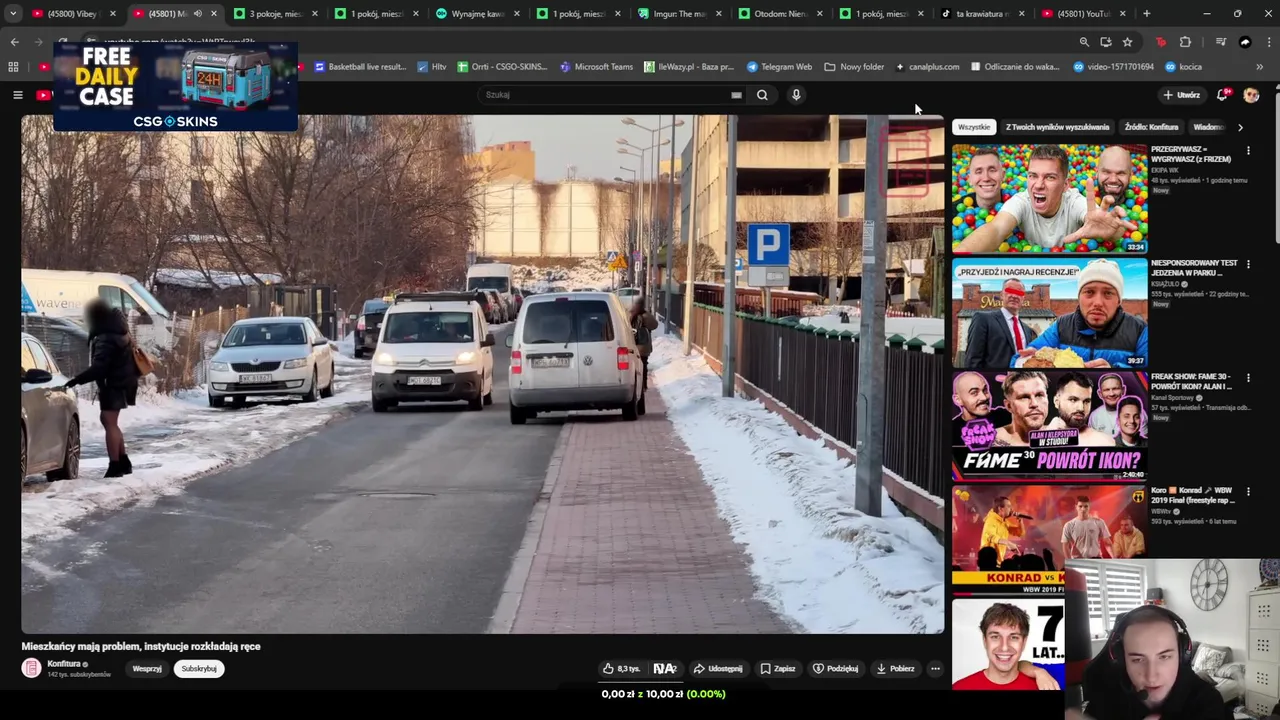The width and height of the screenshot is (1280, 720).
Task: Start voice search with microphone icon
Action: (796, 95)
